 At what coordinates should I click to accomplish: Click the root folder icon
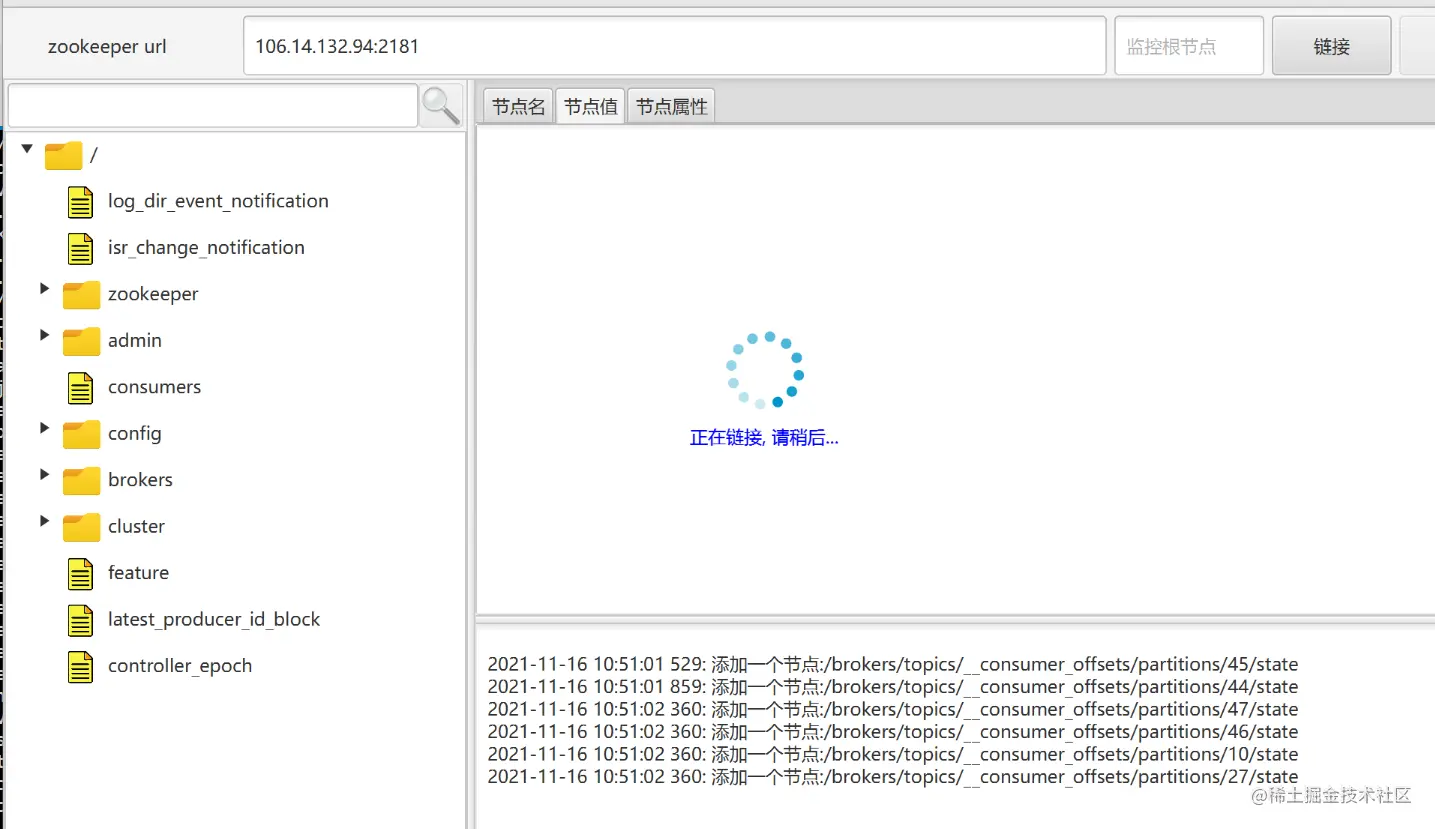[x=63, y=155]
